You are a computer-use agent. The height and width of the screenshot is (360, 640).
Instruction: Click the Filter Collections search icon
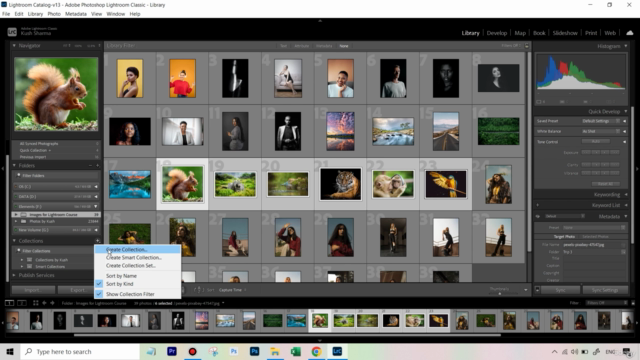[18, 251]
